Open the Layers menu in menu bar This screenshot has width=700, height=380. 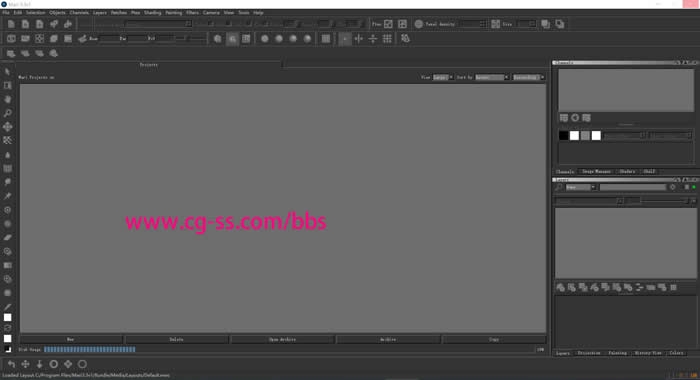pos(100,13)
